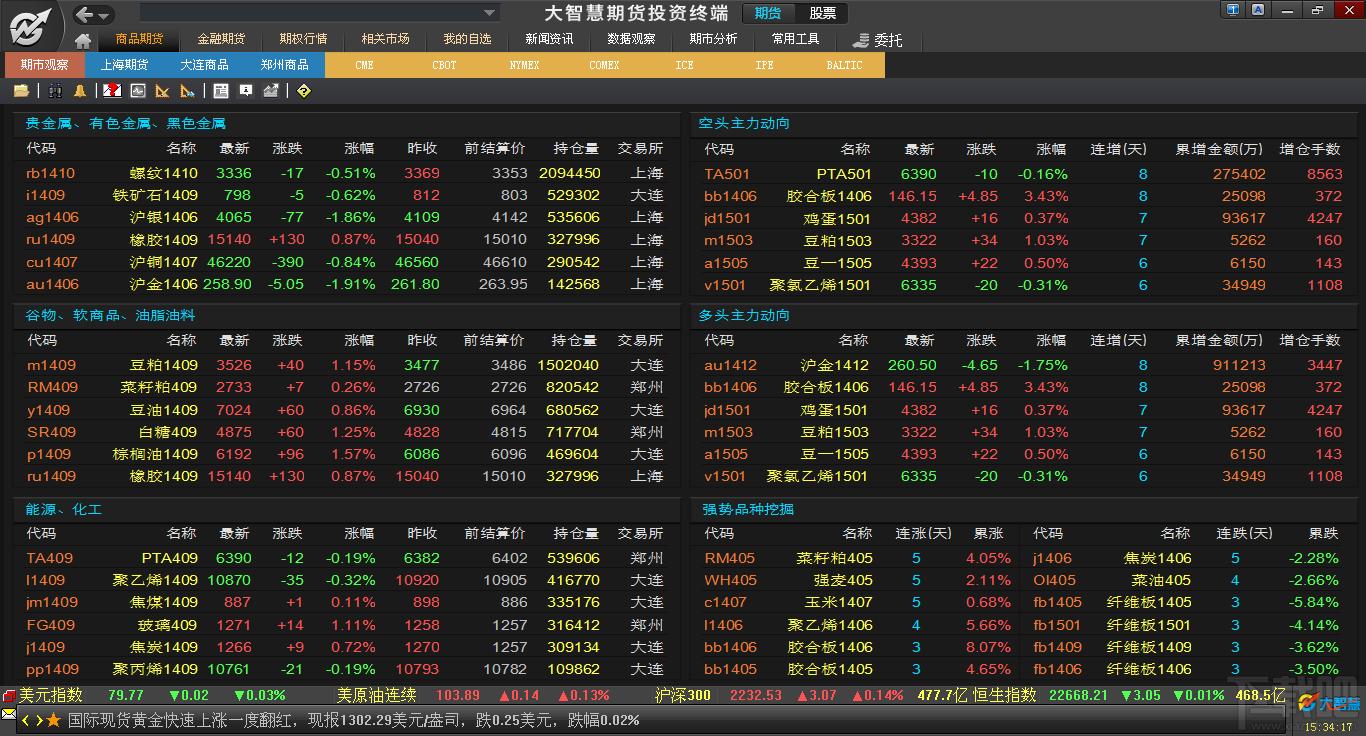Image resolution: width=1366 pixels, height=736 pixels.
Task: Click the 大智慧 logo in status bar
Action: (x=1328, y=703)
